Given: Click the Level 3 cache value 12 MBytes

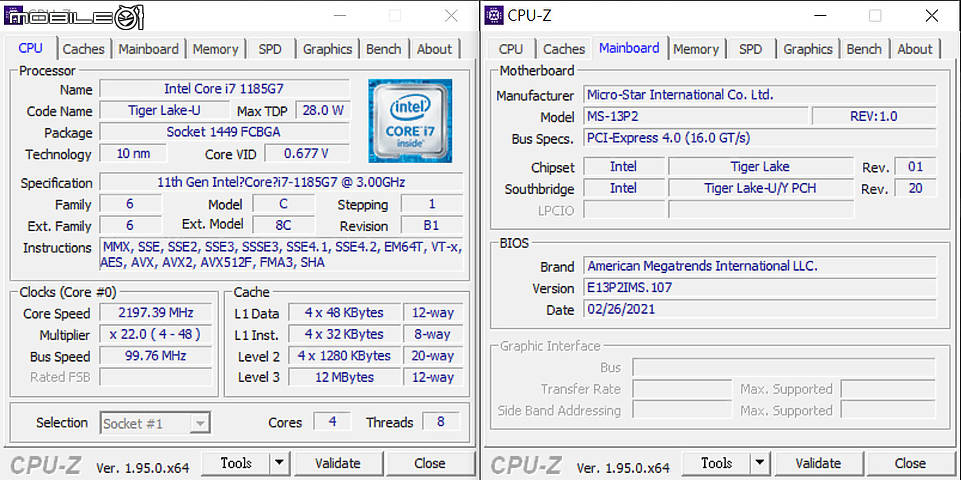Looking at the screenshot, I should (x=344, y=377).
